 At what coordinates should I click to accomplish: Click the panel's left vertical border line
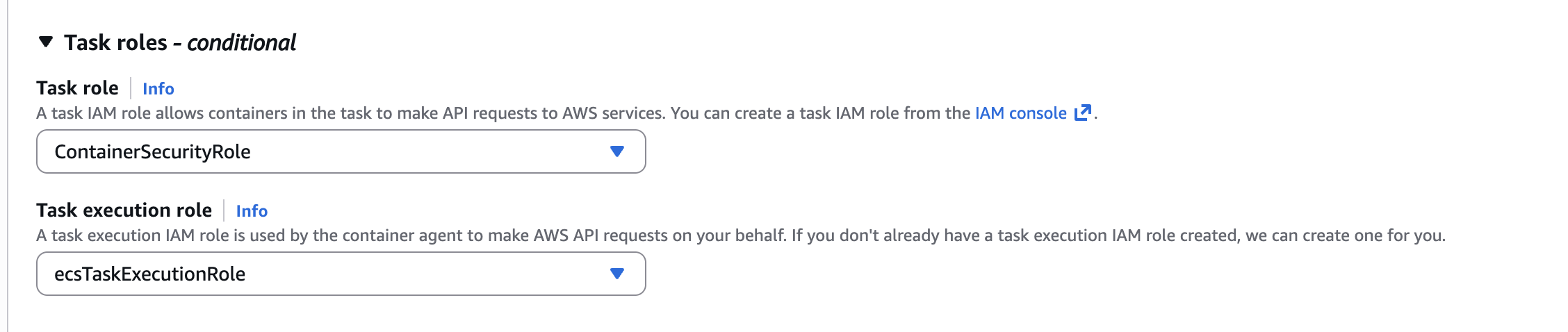8,167
